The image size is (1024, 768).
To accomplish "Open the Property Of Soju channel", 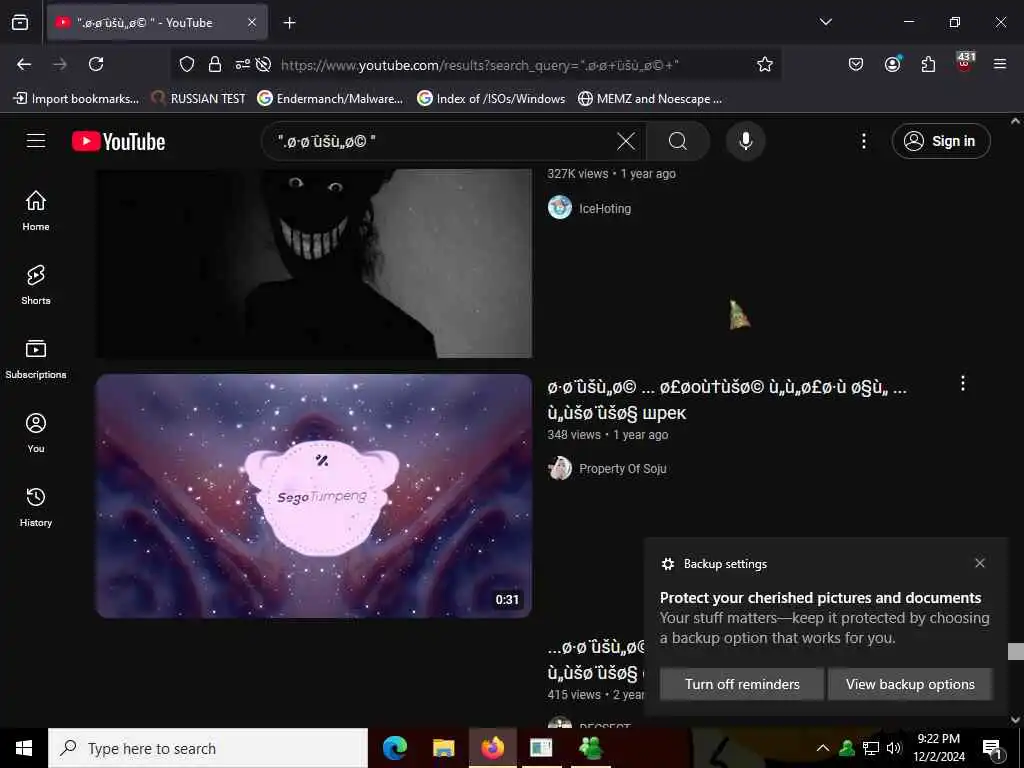I will click(622, 468).
